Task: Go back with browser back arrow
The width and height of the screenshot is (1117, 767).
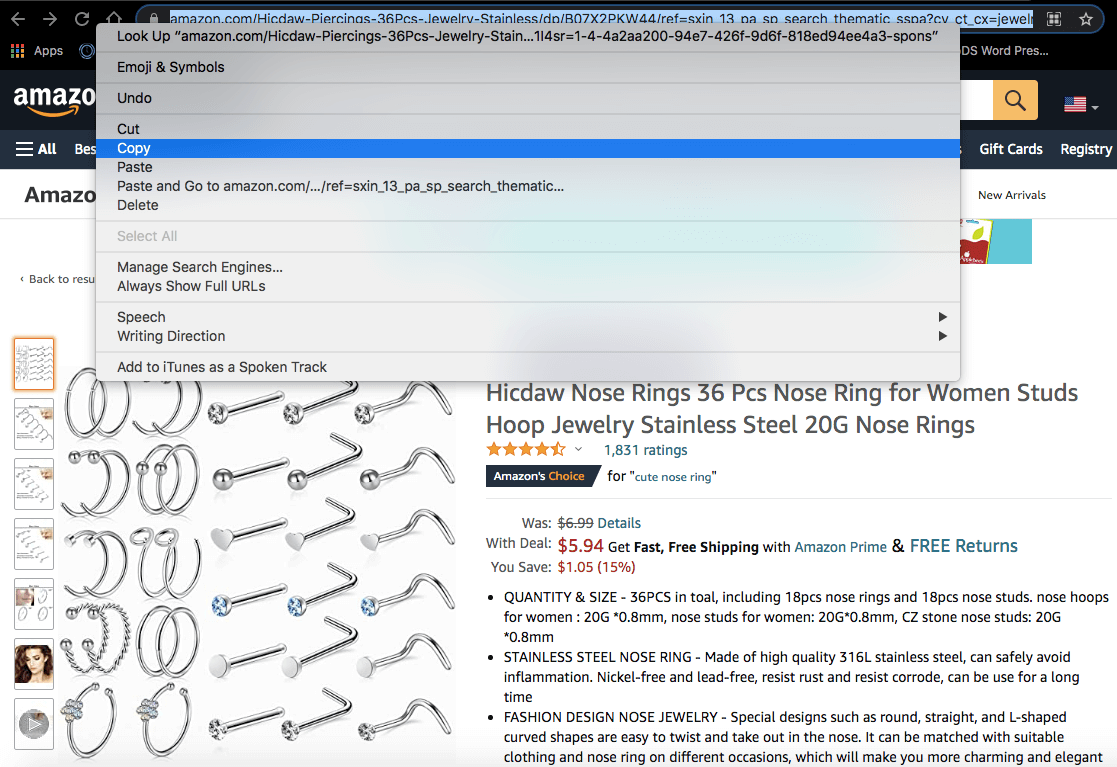Action: tap(19, 19)
